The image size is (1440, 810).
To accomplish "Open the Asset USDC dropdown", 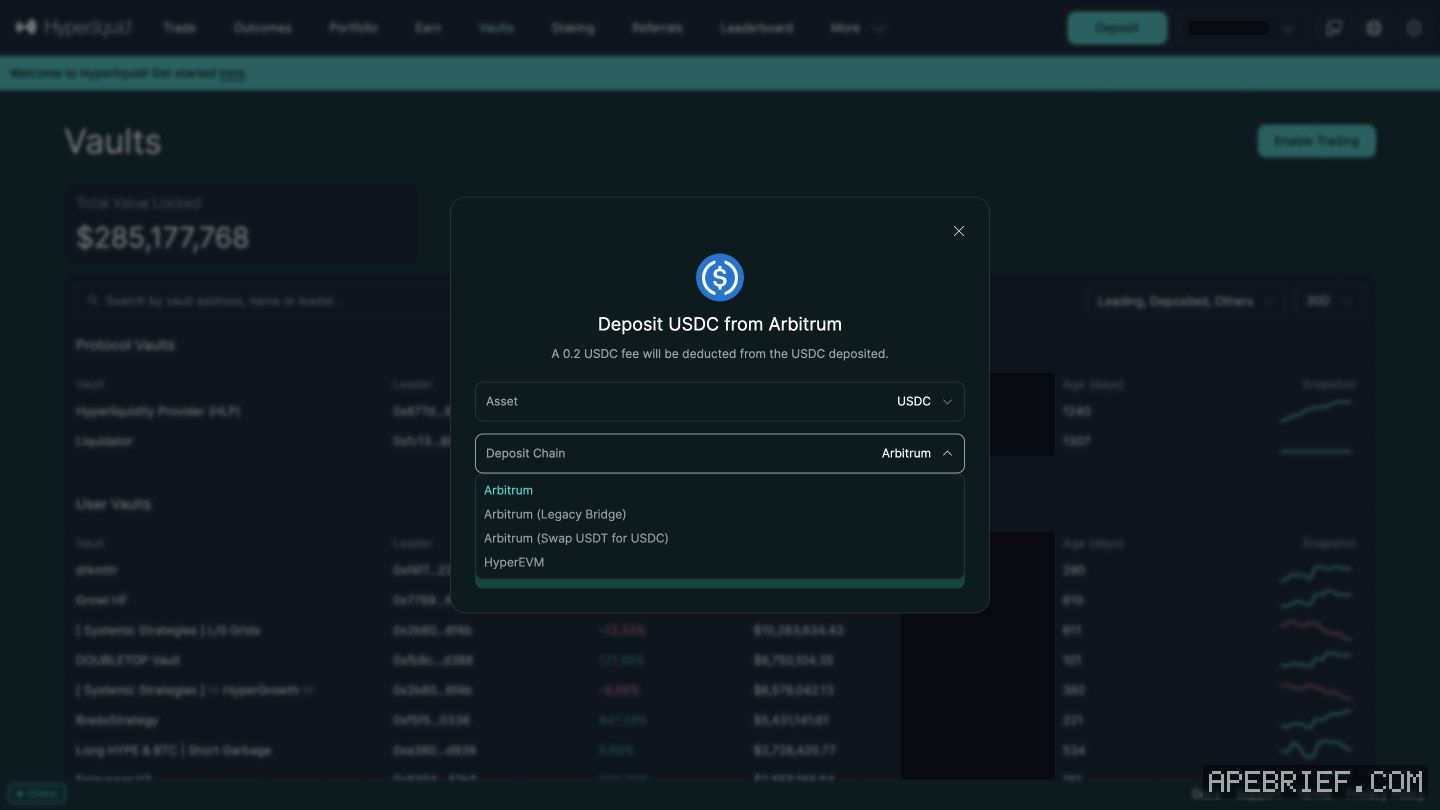I will [720, 401].
